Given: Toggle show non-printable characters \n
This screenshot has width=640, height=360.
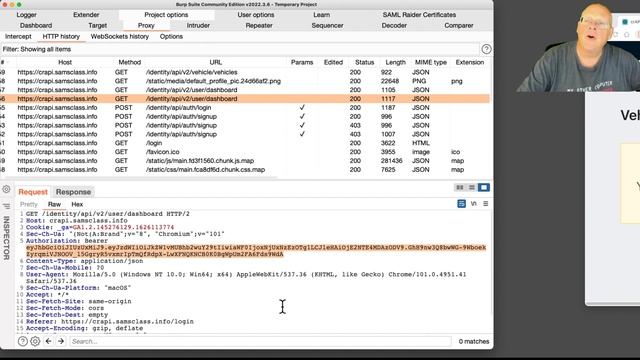Looking at the screenshot, I should pyautogui.click(x=473, y=204).
